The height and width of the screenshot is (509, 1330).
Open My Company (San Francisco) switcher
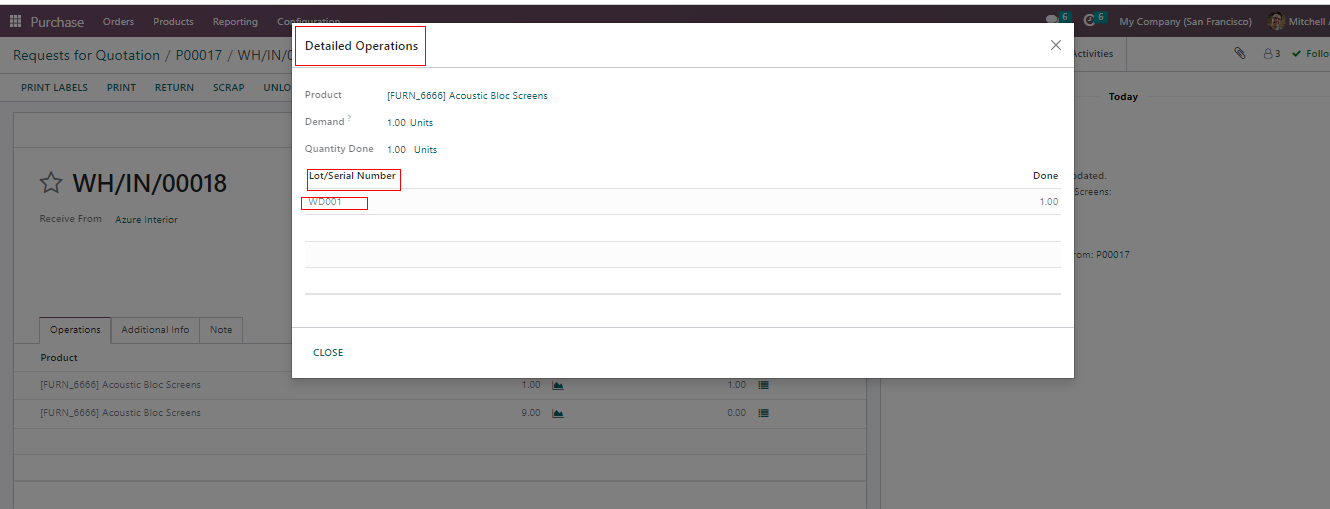pyautogui.click(x=1185, y=22)
